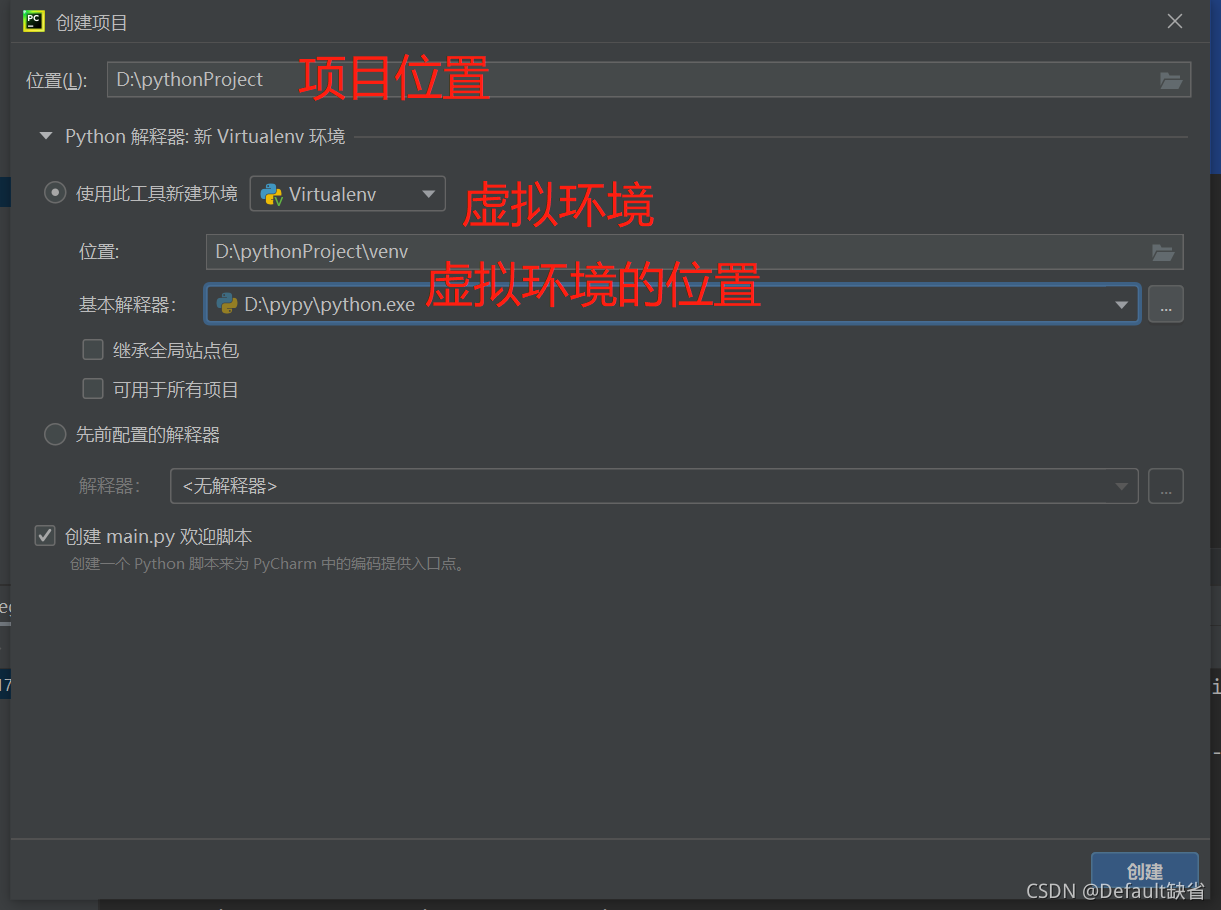Screen dimensions: 1221x910
Task: Uncheck create main.py welcome script checkbox
Action: 45,536
